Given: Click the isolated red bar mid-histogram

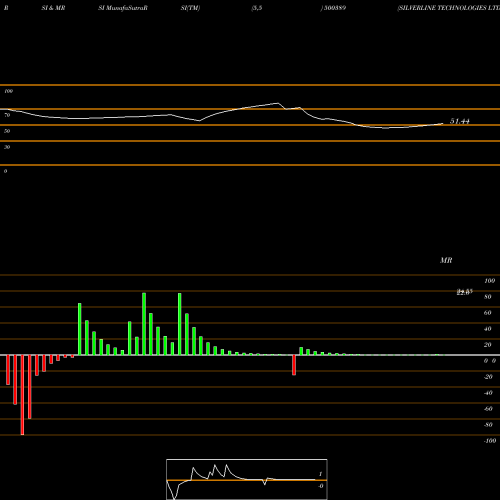Looking at the screenshot, I should click(294, 365).
